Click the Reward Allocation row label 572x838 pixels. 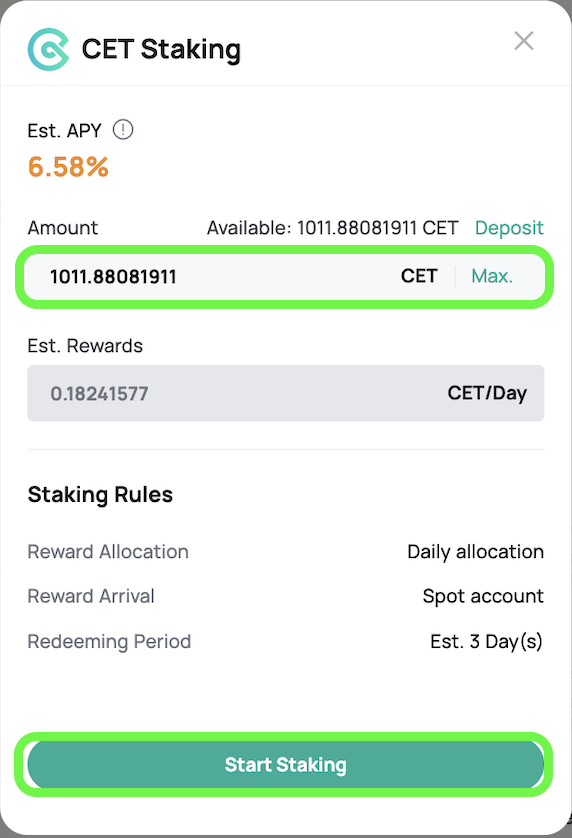pyautogui.click(x=108, y=552)
